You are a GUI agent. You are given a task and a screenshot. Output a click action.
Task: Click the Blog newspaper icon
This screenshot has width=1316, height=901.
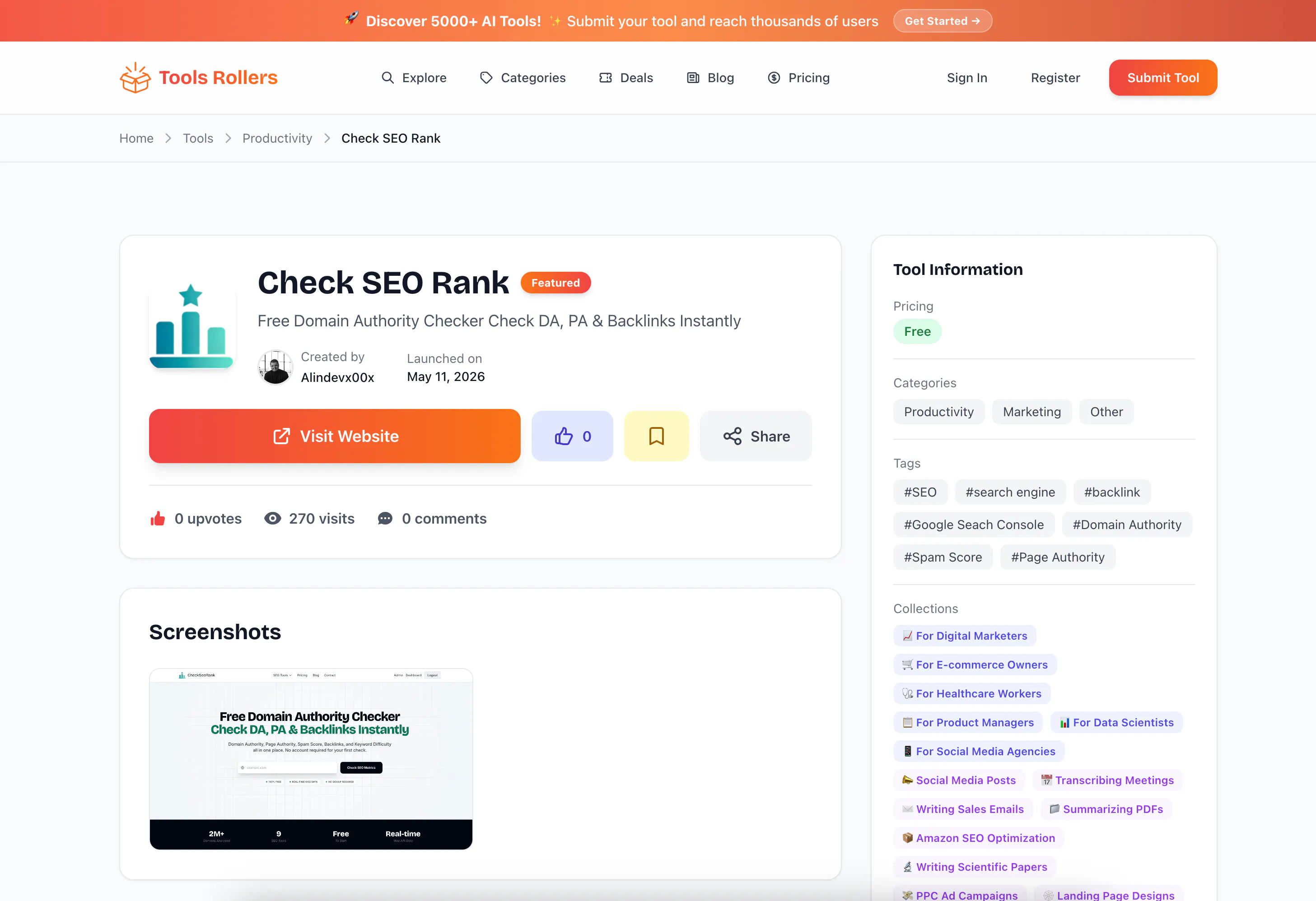(x=692, y=78)
